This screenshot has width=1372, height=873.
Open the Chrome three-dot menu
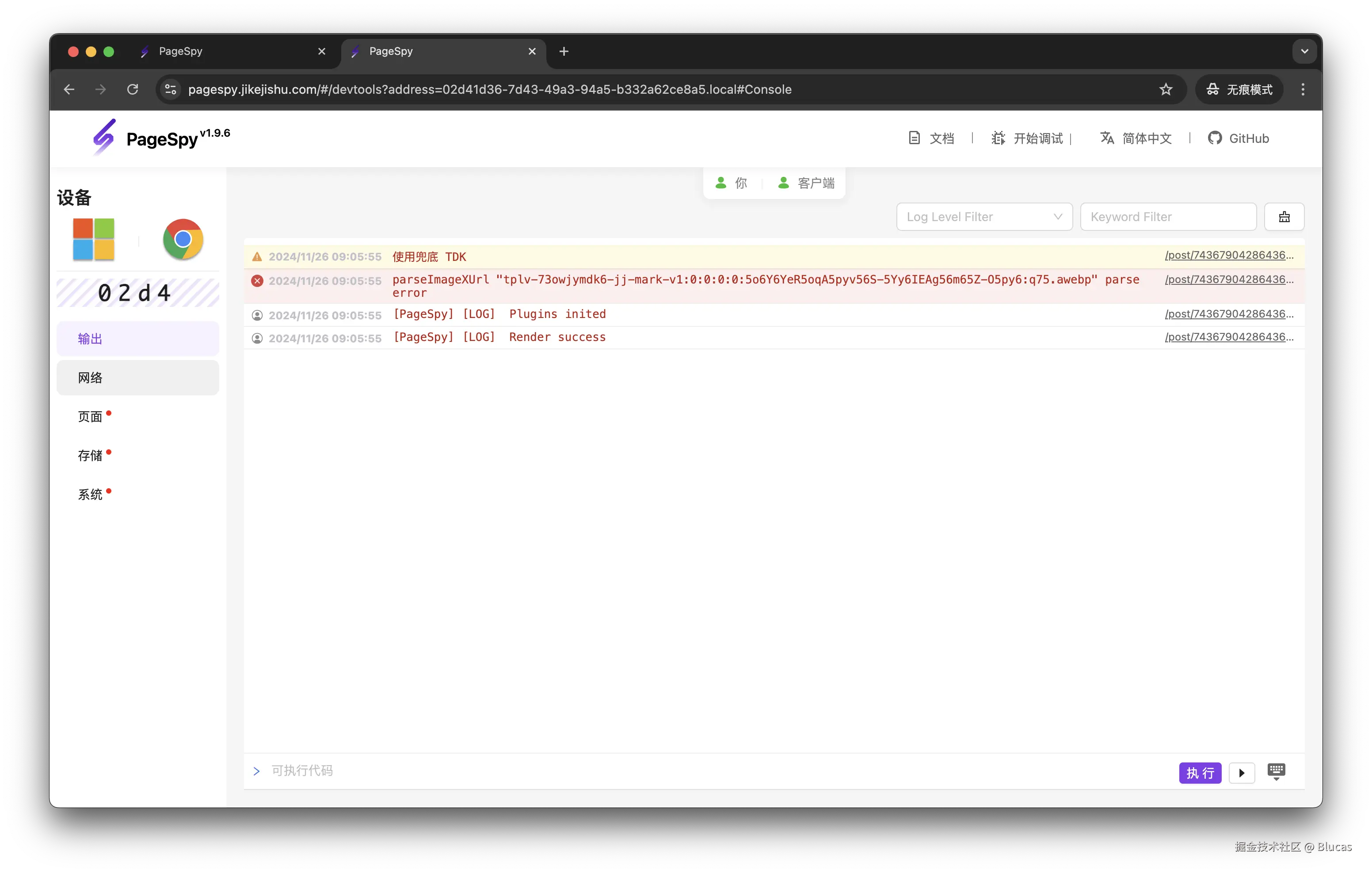(1303, 89)
